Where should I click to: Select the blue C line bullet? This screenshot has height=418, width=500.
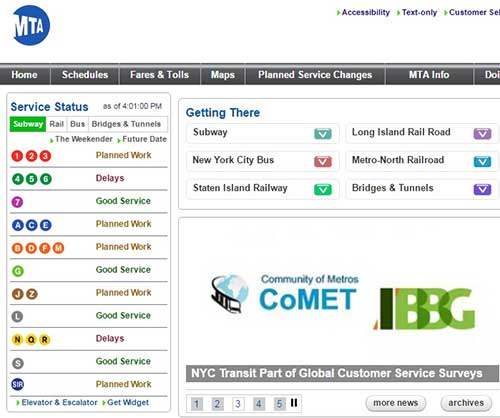[32, 225]
